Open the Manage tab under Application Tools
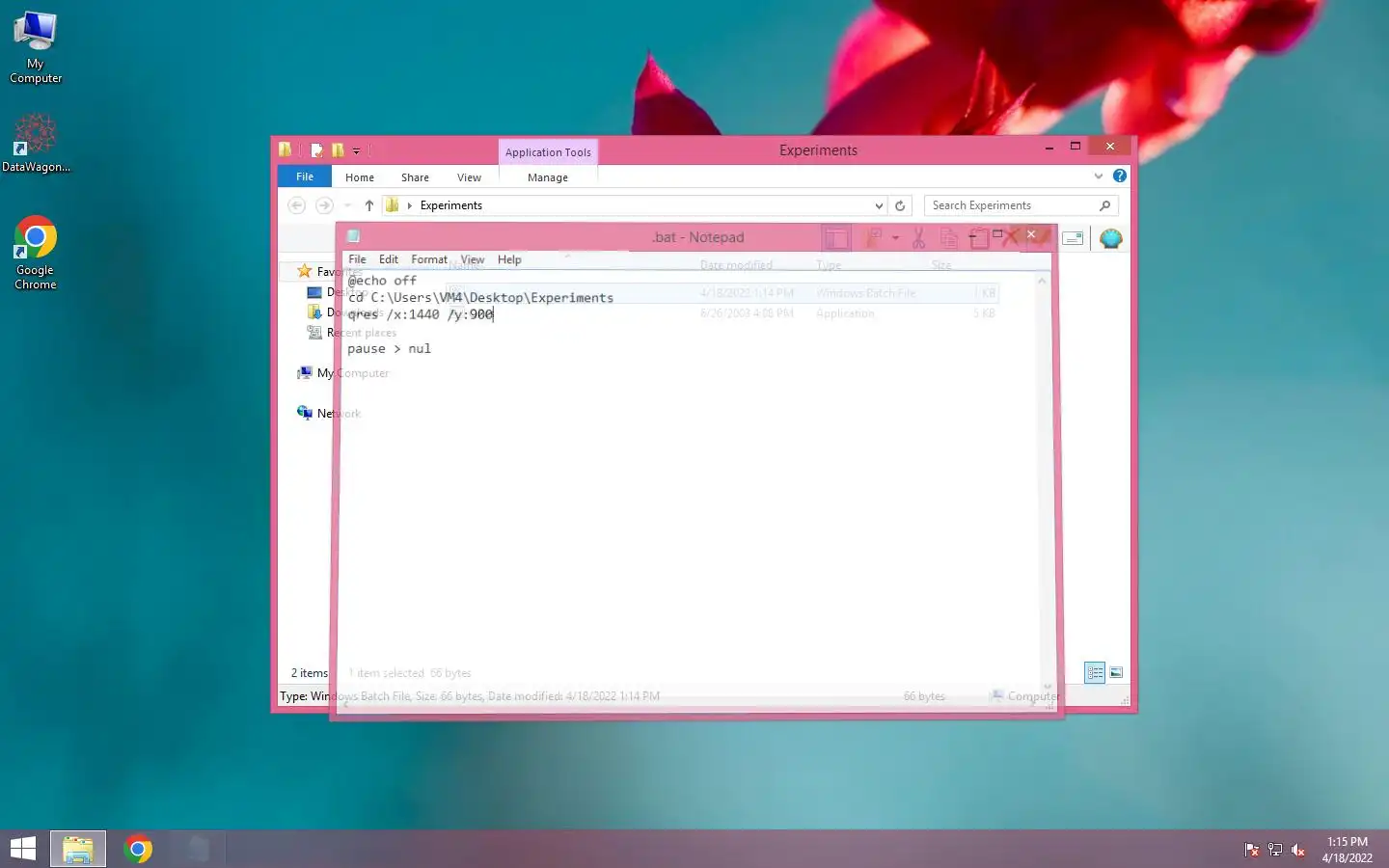Screen dimensions: 1389x868 coord(548,177)
